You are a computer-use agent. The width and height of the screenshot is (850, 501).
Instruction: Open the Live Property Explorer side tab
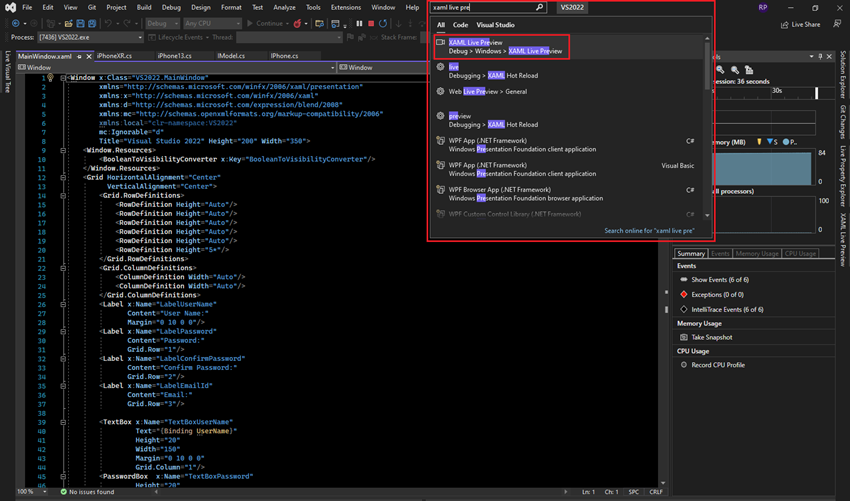tap(843, 176)
